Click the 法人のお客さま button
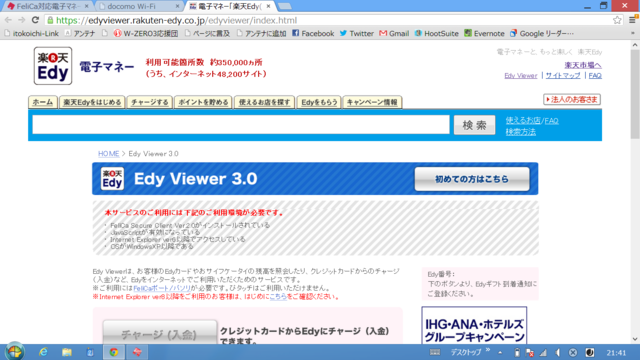 point(572,99)
